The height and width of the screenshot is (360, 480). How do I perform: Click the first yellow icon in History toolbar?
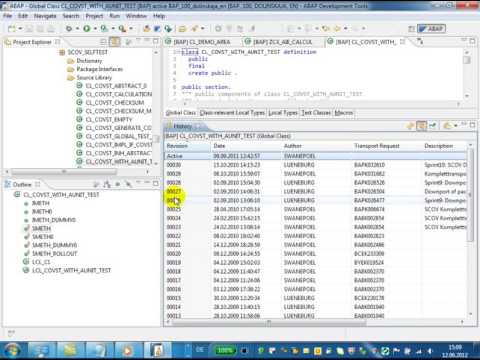pyautogui.click(x=410, y=126)
